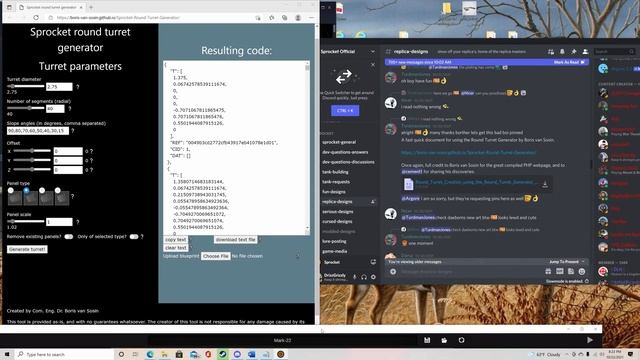This screenshot has width=640, height=360.
Task: Open the tank-building channel
Action: 336,172
